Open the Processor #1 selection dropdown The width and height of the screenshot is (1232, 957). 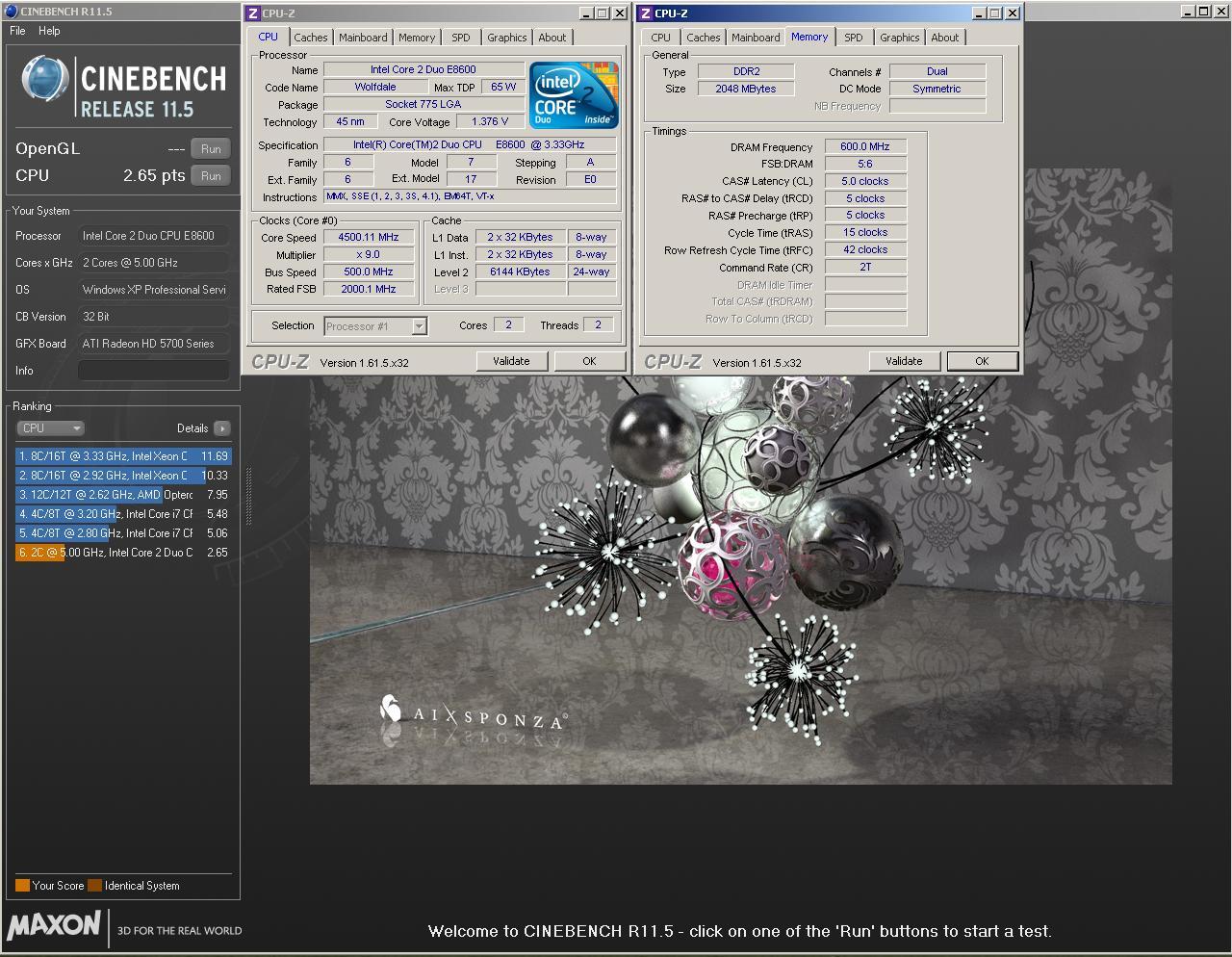[375, 326]
